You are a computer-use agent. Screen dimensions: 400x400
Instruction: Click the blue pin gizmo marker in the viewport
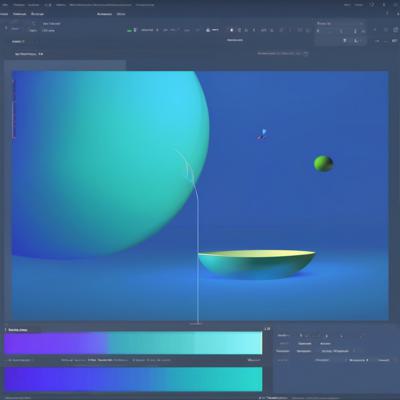(264, 133)
